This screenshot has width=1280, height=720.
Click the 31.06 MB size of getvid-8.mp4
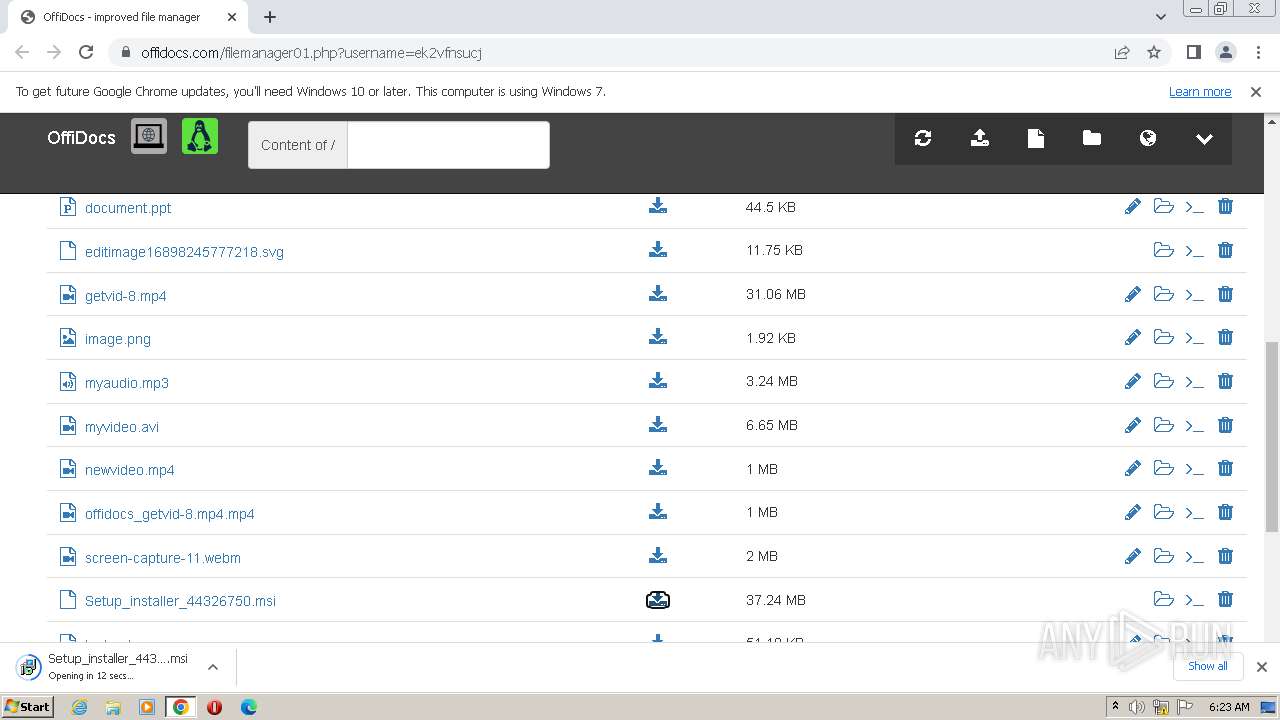tap(775, 294)
